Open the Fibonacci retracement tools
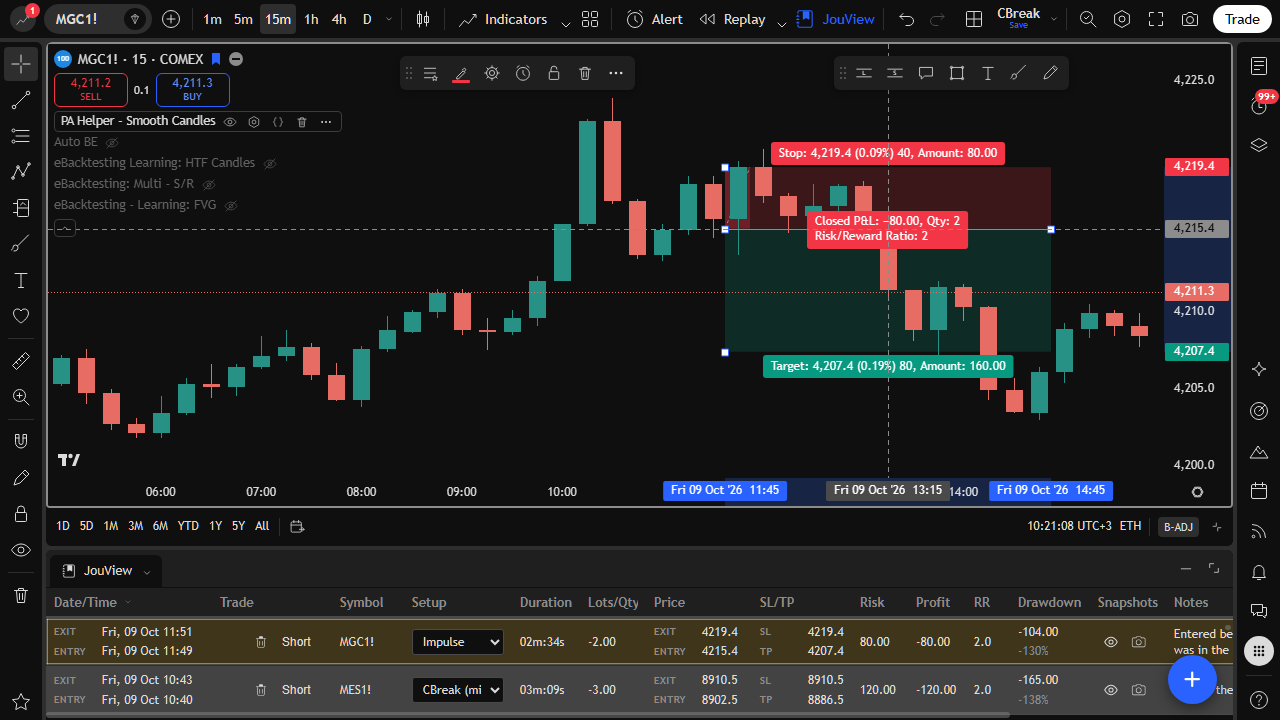The width and height of the screenshot is (1280, 720). (21, 136)
